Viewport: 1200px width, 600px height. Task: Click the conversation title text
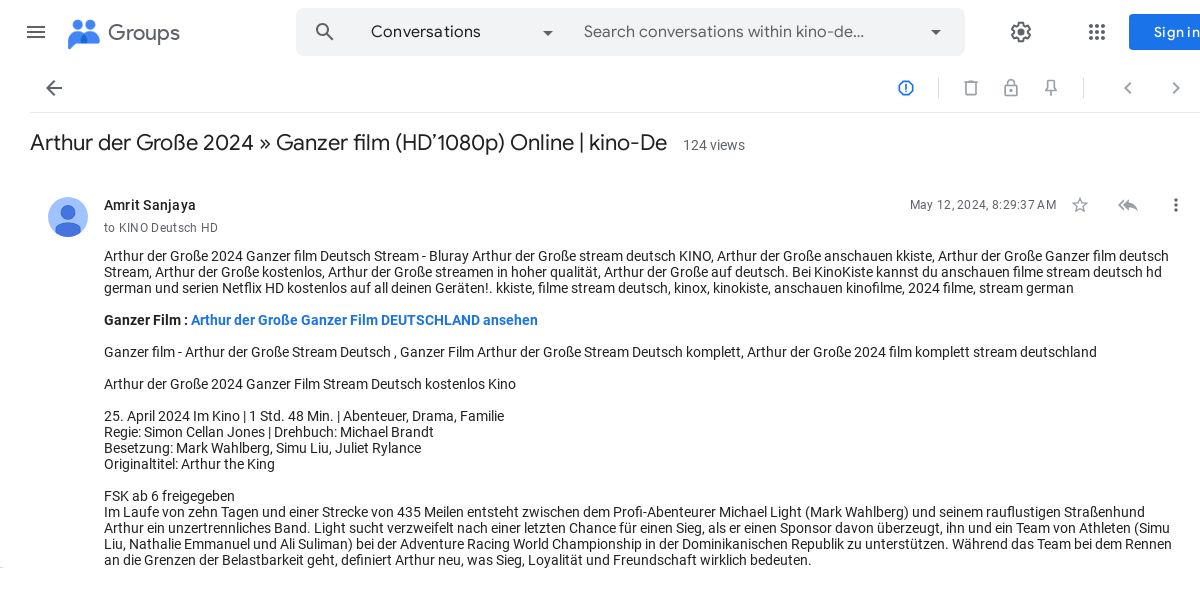[x=348, y=143]
